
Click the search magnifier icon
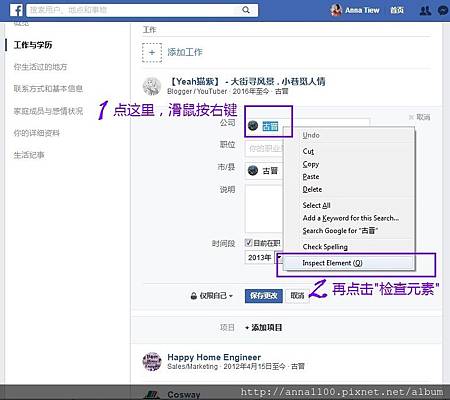(246, 10)
